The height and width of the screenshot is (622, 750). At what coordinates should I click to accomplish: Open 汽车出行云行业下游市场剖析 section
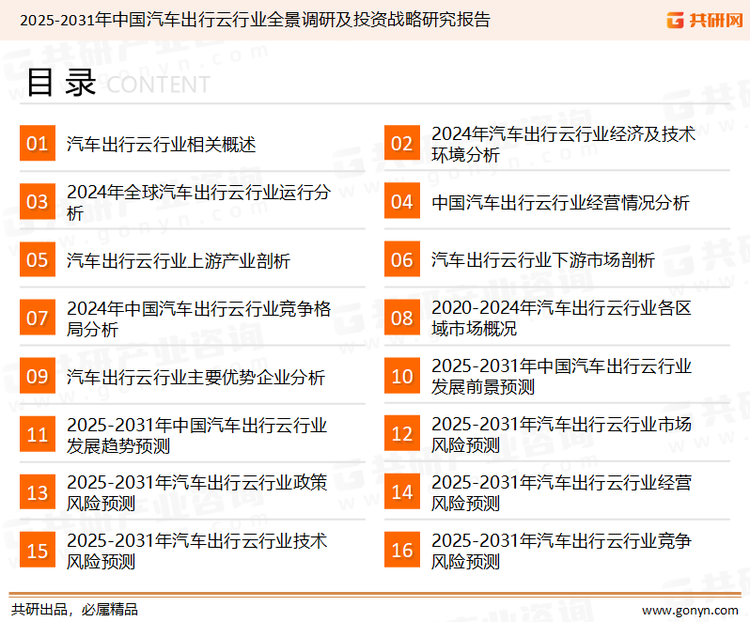click(x=543, y=261)
